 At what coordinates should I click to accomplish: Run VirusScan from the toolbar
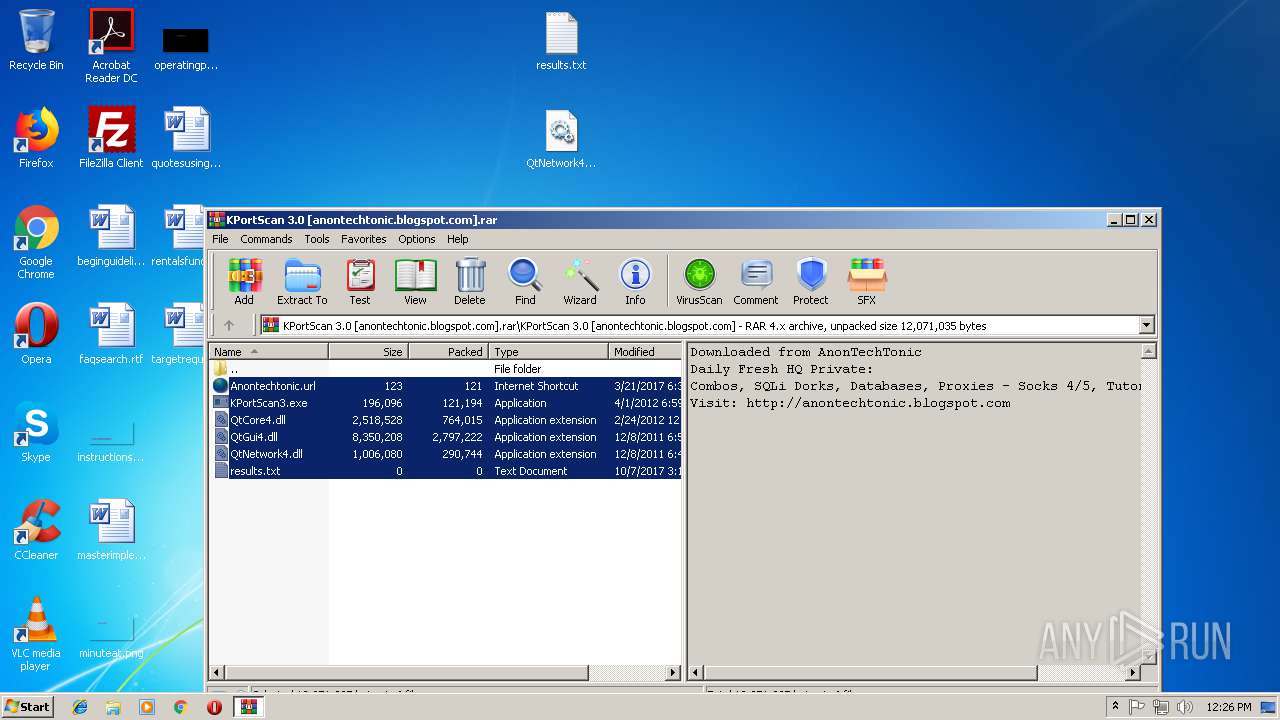[699, 281]
